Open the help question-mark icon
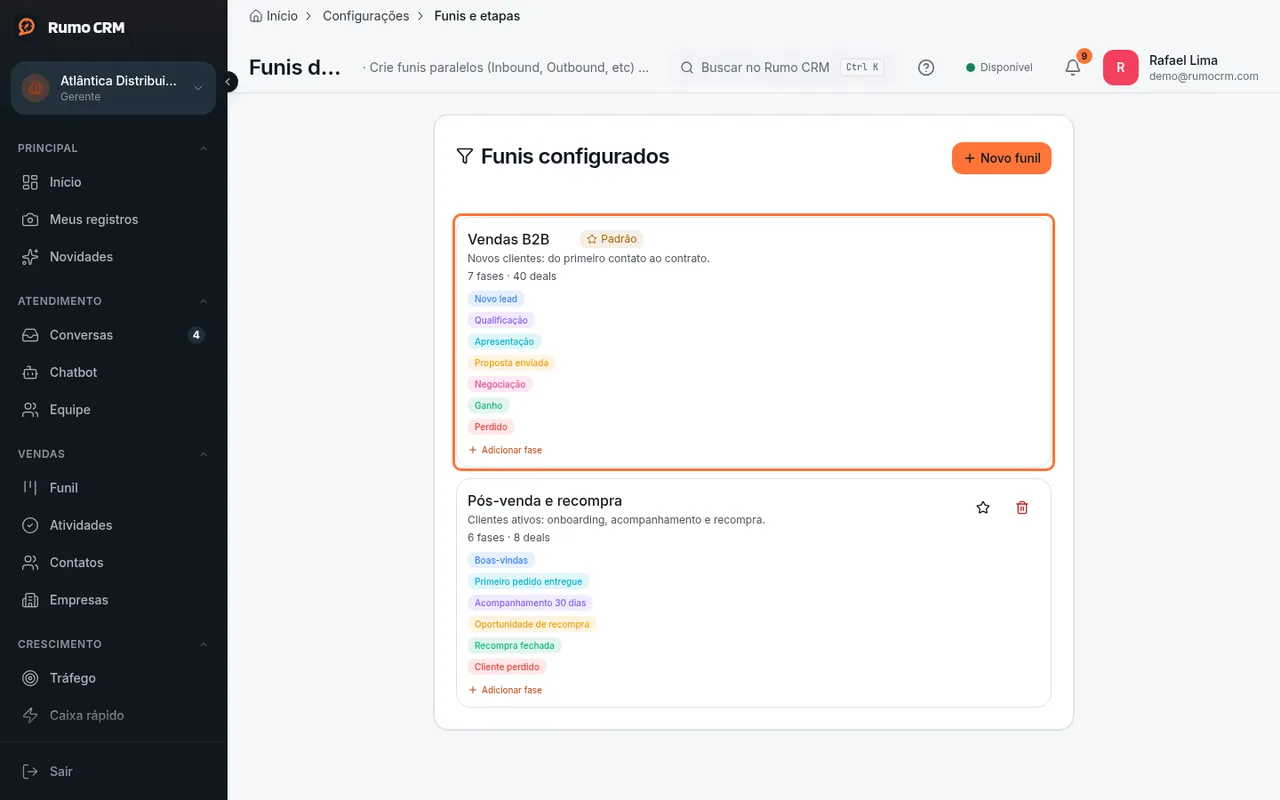The height and width of the screenshot is (800, 1280). click(x=926, y=68)
